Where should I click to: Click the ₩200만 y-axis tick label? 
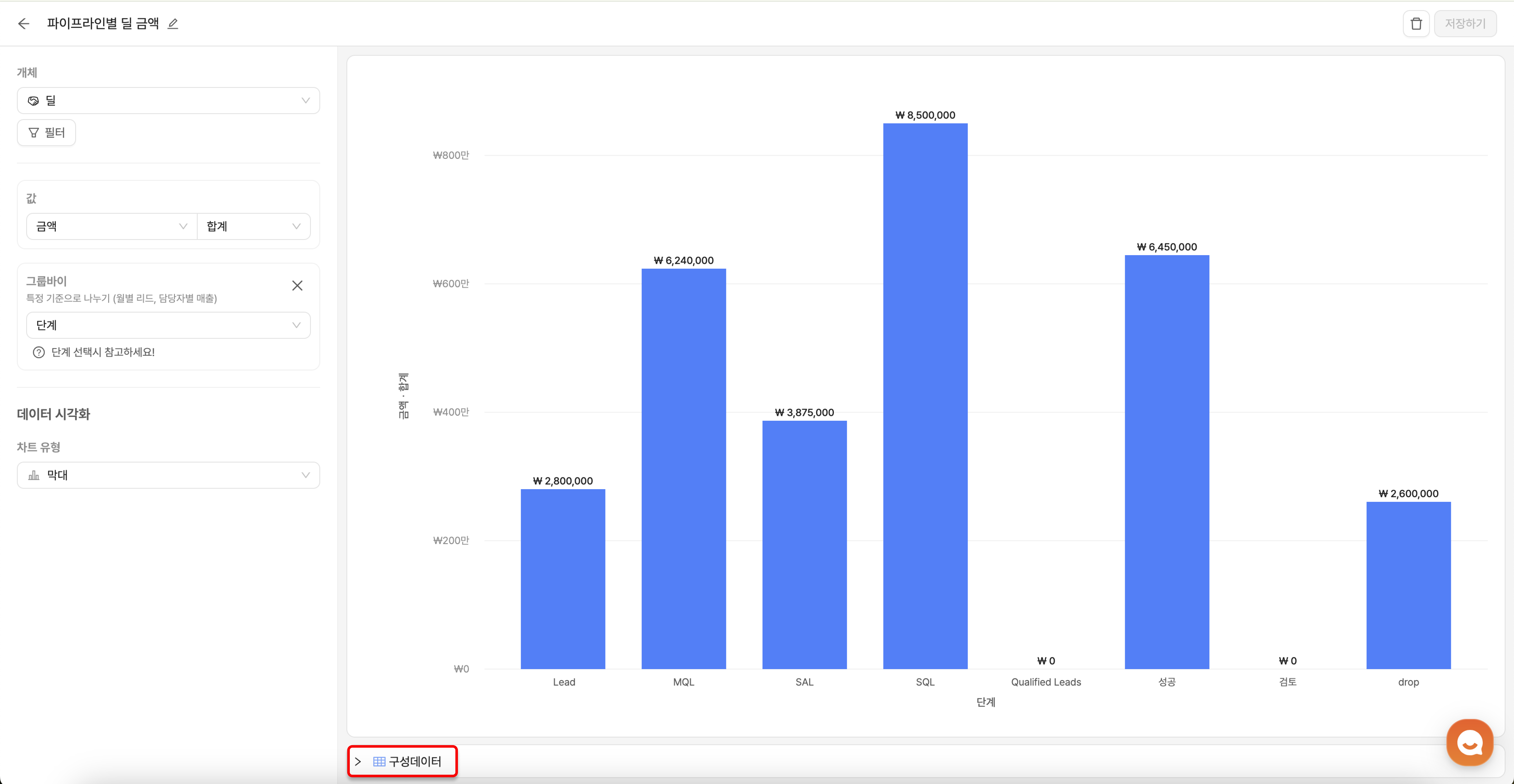[x=451, y=541]
